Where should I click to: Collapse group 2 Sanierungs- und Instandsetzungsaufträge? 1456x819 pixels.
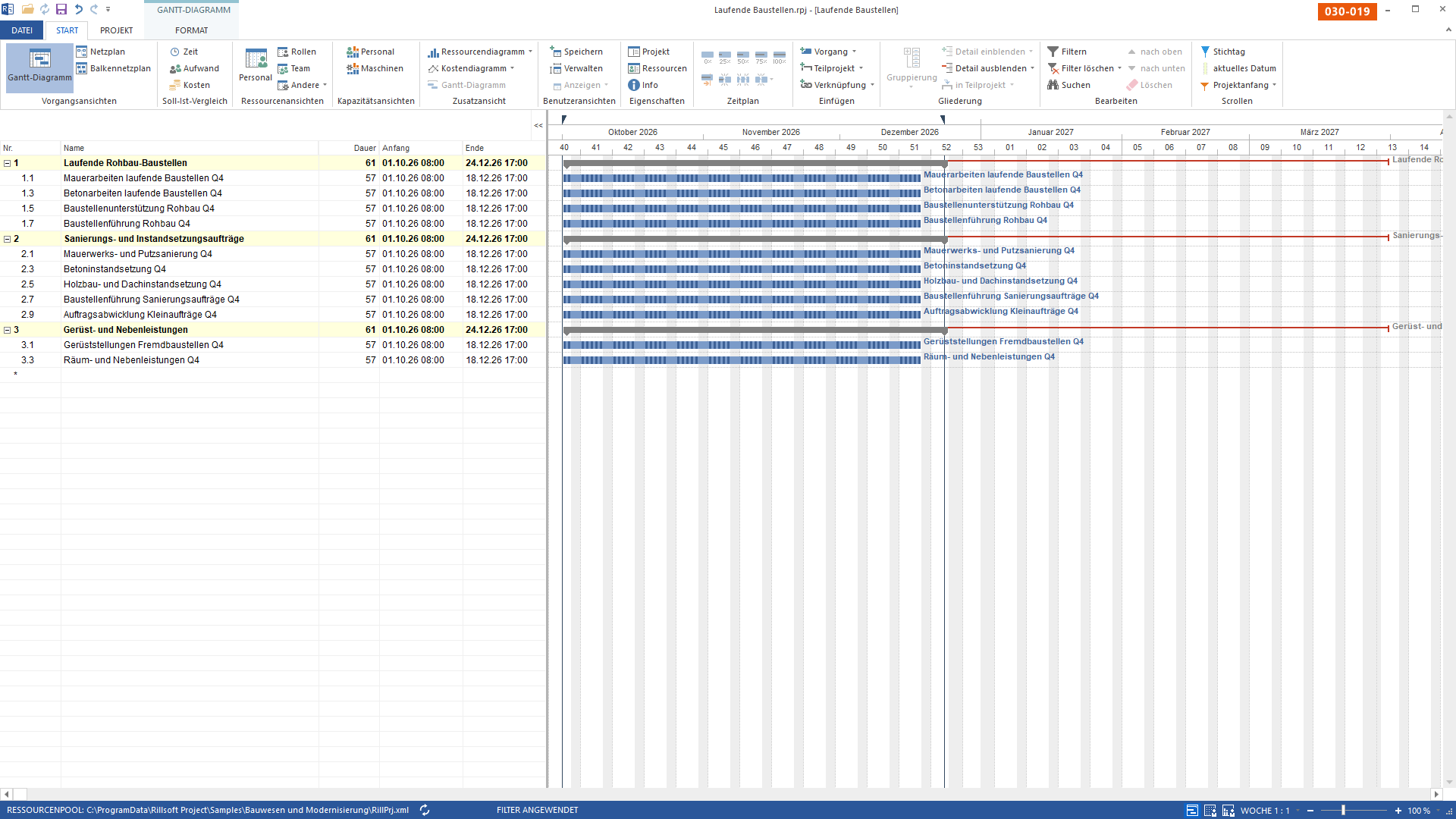point(8,239)
